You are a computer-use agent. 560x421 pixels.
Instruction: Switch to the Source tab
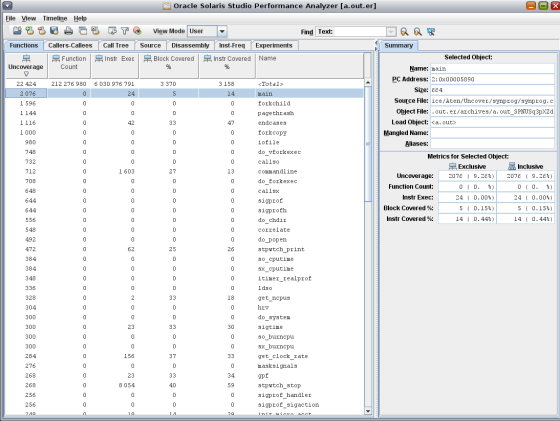point(150,45)
